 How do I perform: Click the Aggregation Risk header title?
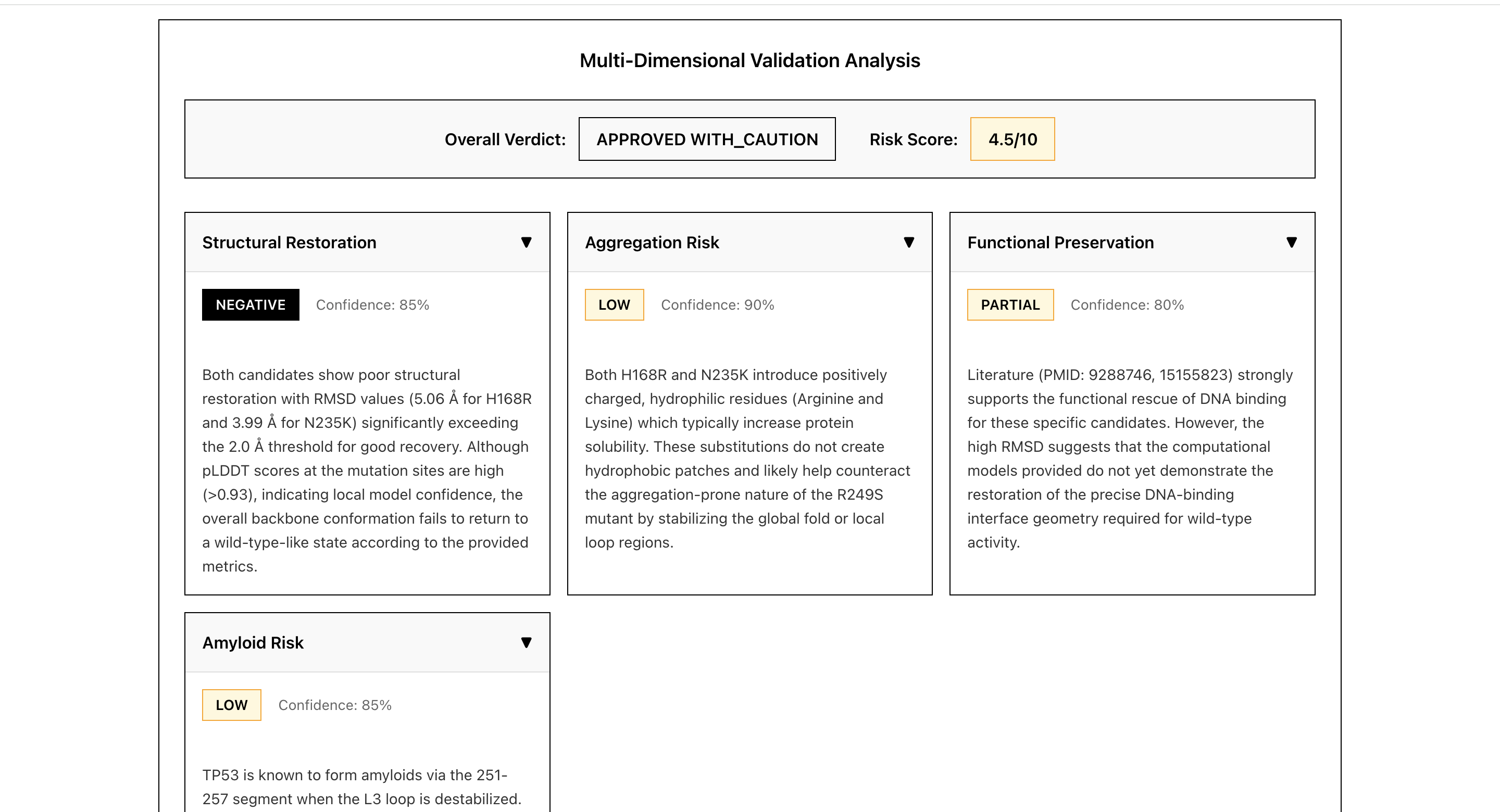[652, 242]
